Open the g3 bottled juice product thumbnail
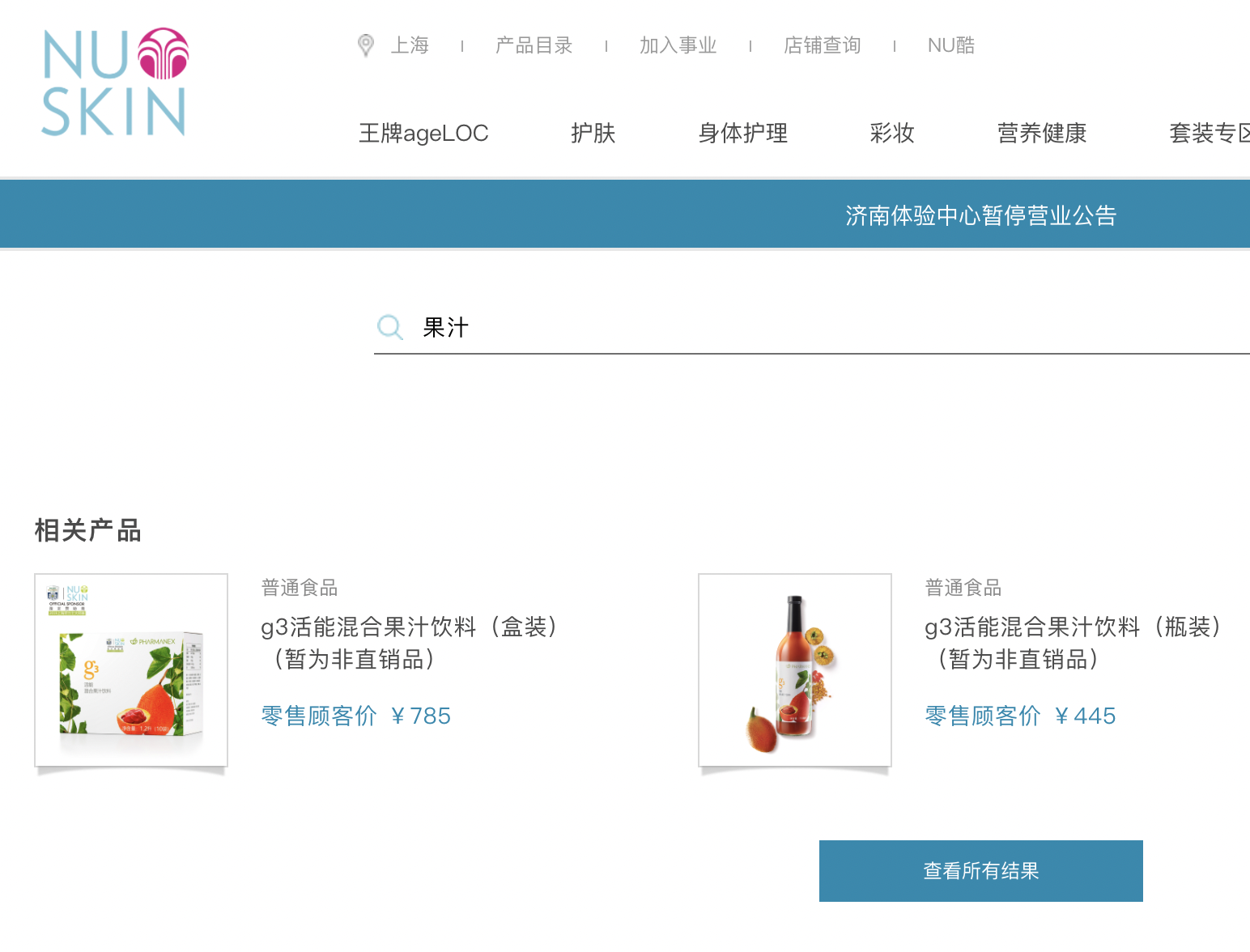 [x=794, y=670]
